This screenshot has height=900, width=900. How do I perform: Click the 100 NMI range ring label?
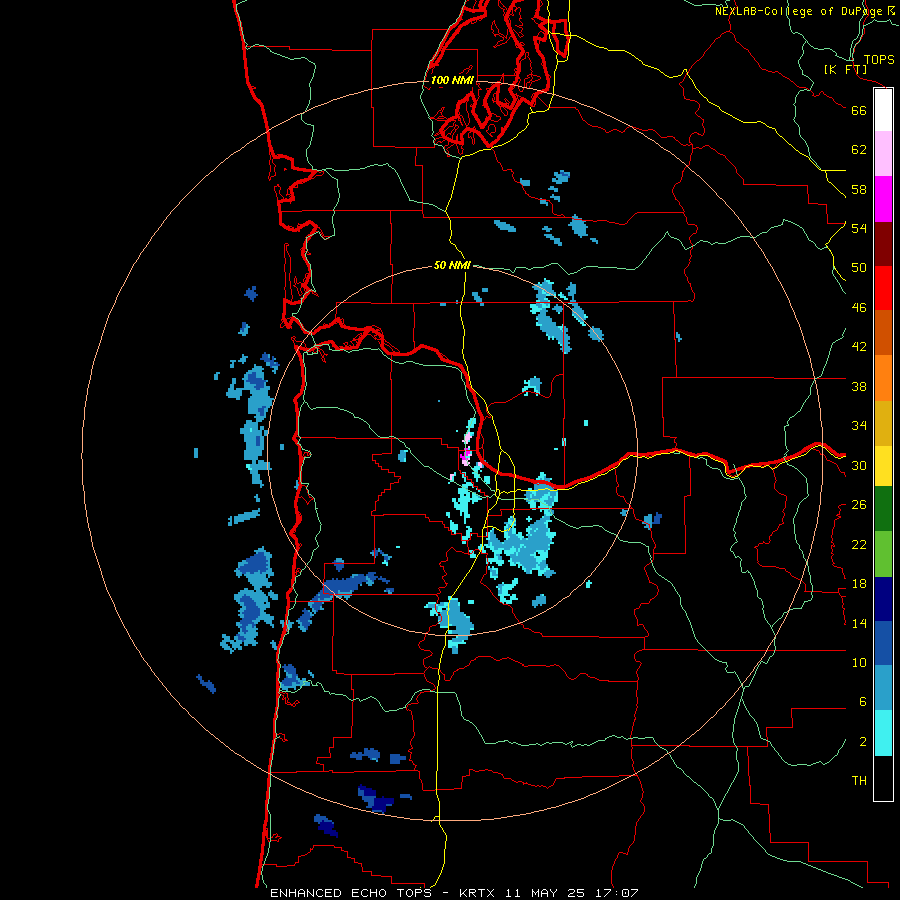click(x=452, y=80)
